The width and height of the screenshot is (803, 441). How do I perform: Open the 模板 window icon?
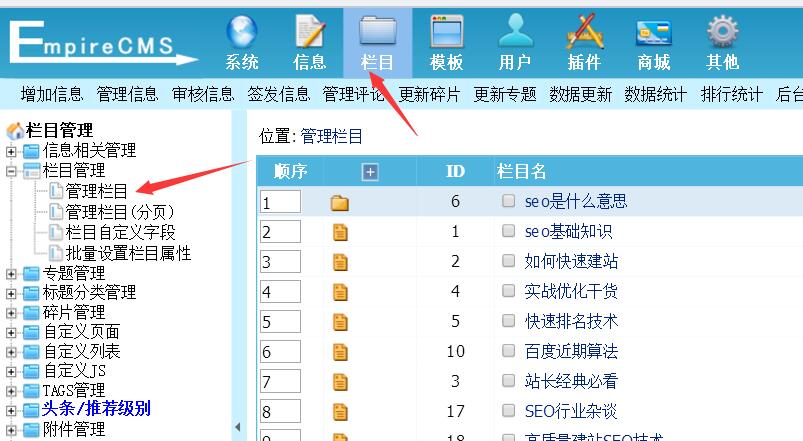tap(447, 32)
